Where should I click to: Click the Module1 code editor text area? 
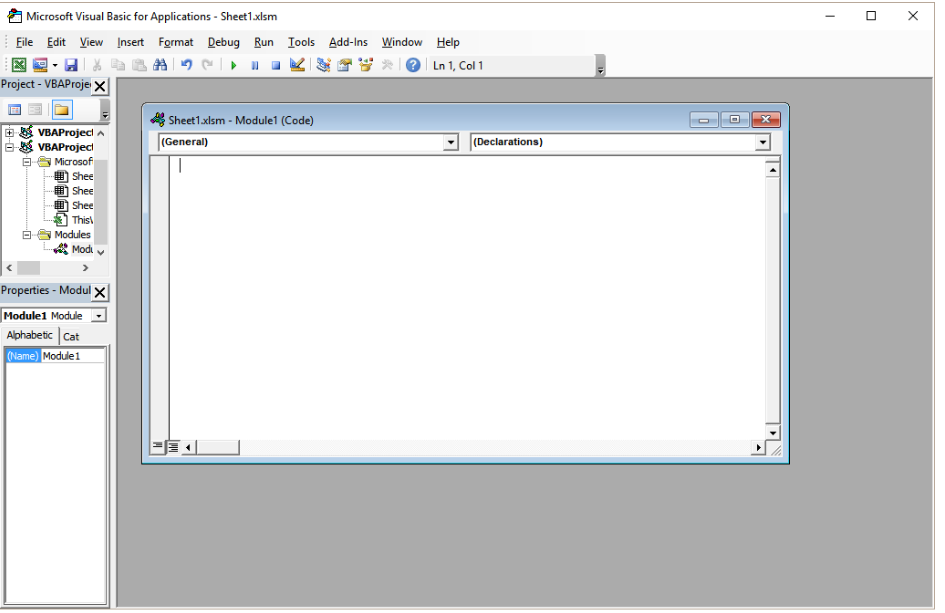click(x=467, y=298)
